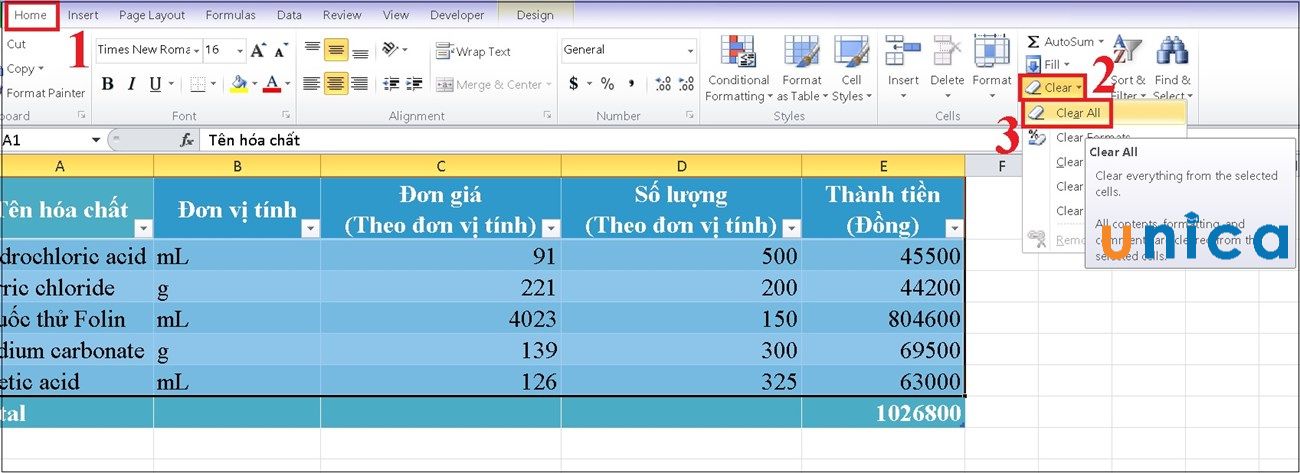Image resolution: width=1300 pixels, height=473 pixels.
Task: Click the Cut button
Action: click(17, 44)
